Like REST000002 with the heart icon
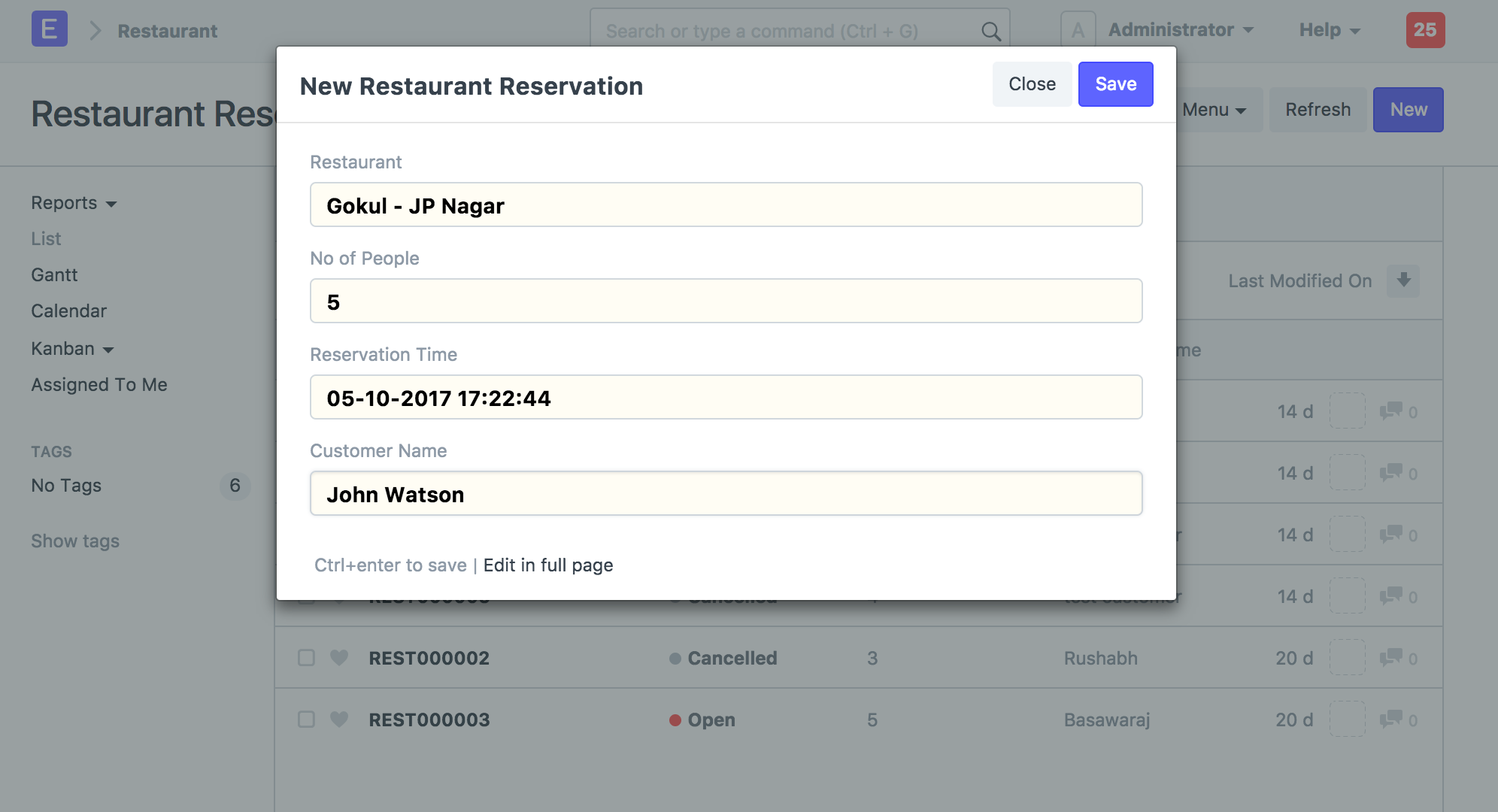Image resolution: width=1498 pixels, height=812 pixels. click(339, 658)
